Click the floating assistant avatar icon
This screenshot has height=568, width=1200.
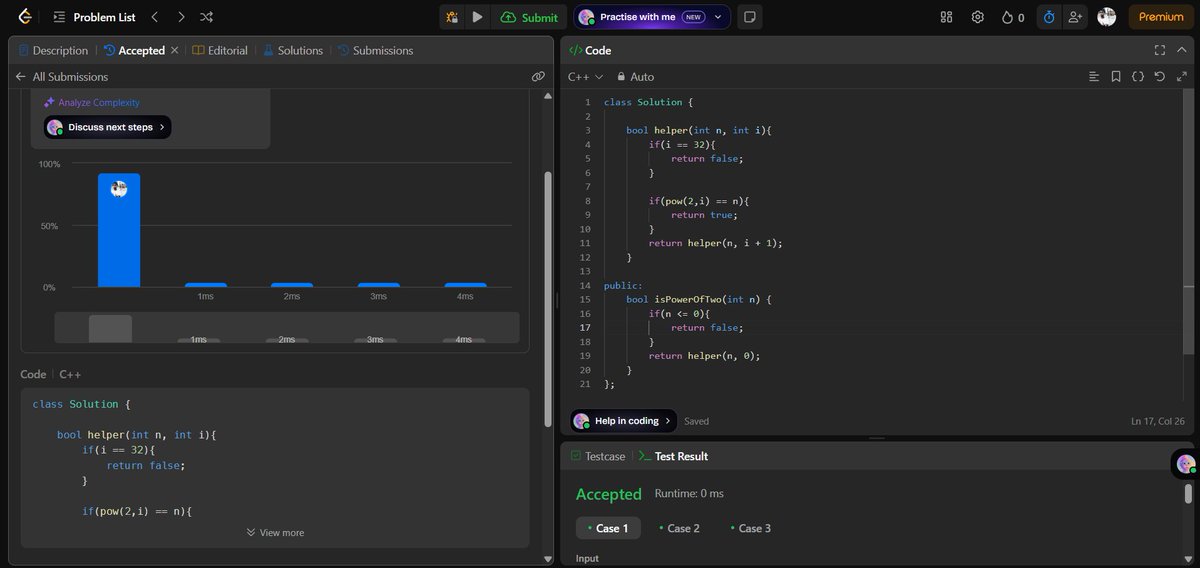tap(1186, 464)
